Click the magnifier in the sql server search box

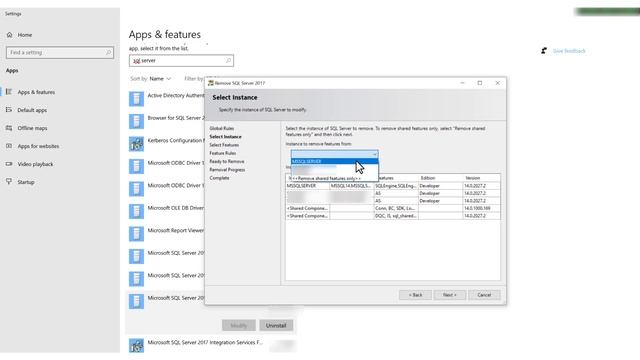point(229,60)
